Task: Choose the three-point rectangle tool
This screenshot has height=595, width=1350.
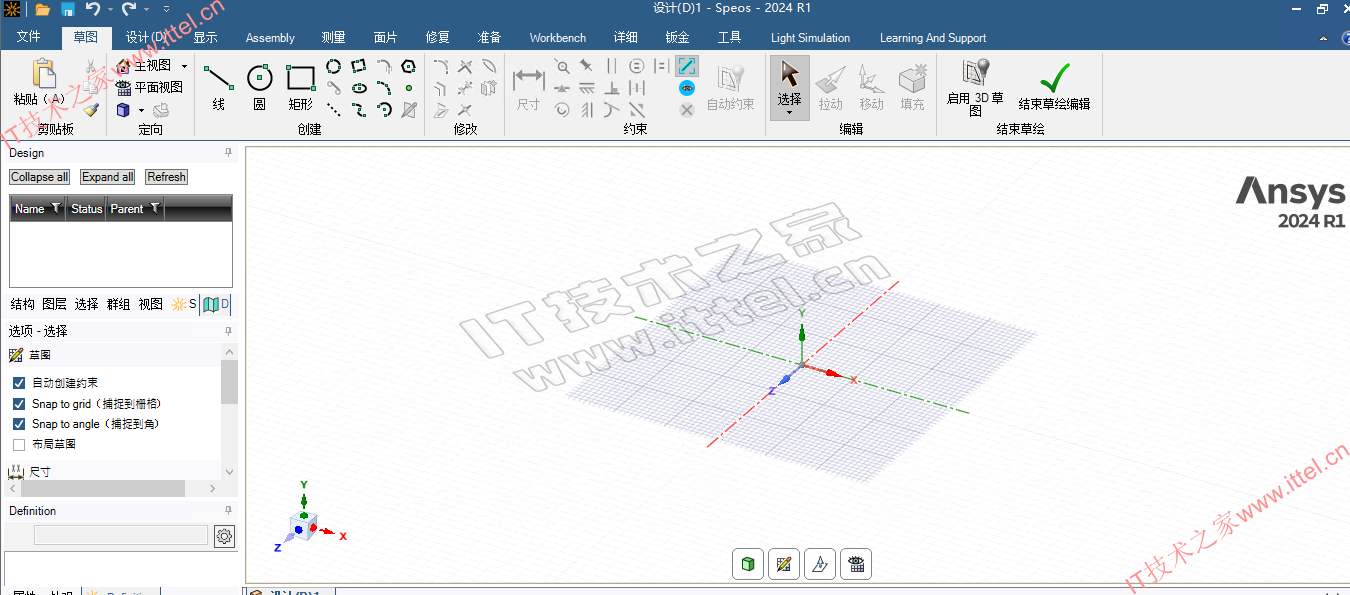Action: pos(359,66)
